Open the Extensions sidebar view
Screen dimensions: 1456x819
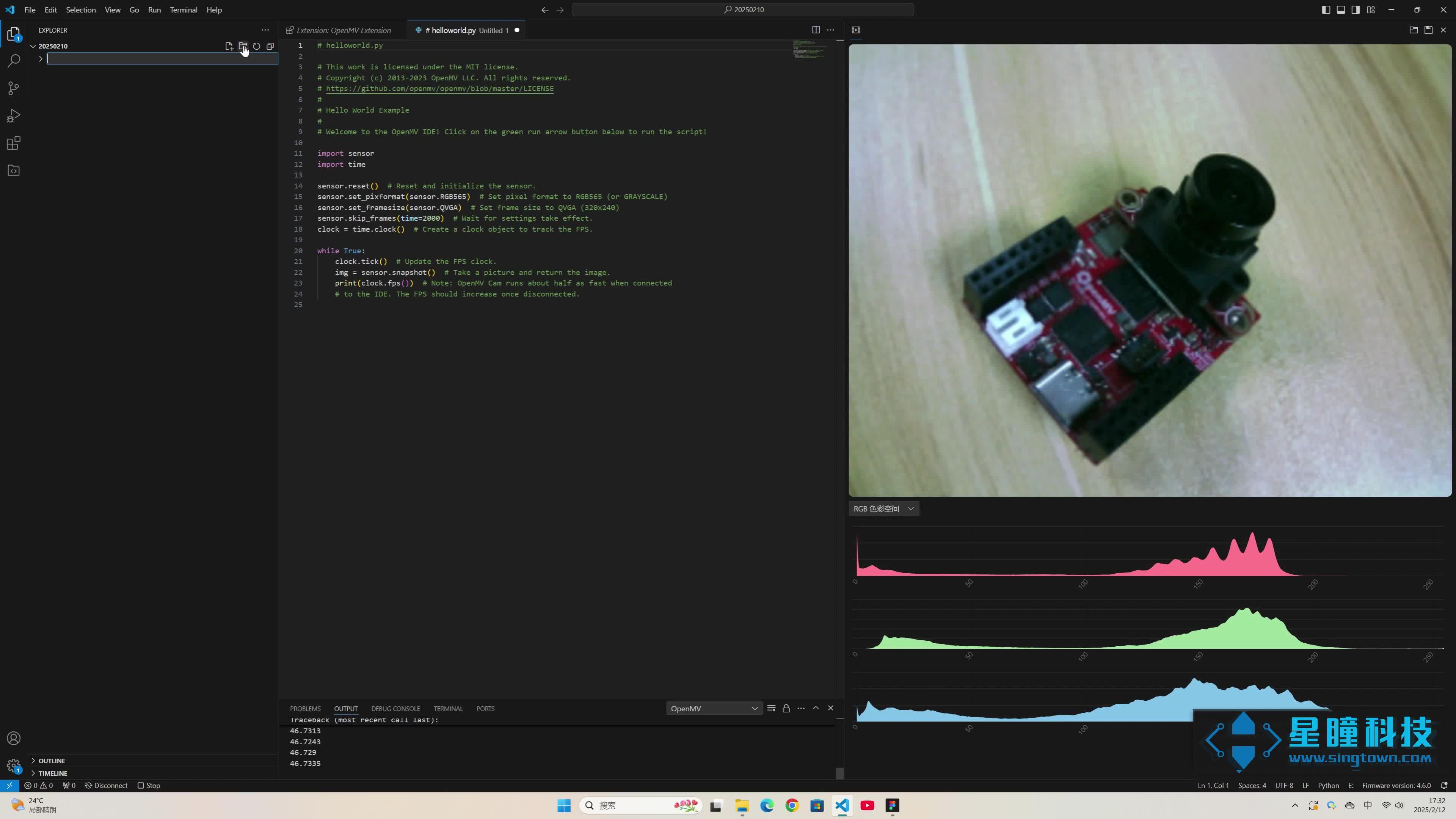14,143
